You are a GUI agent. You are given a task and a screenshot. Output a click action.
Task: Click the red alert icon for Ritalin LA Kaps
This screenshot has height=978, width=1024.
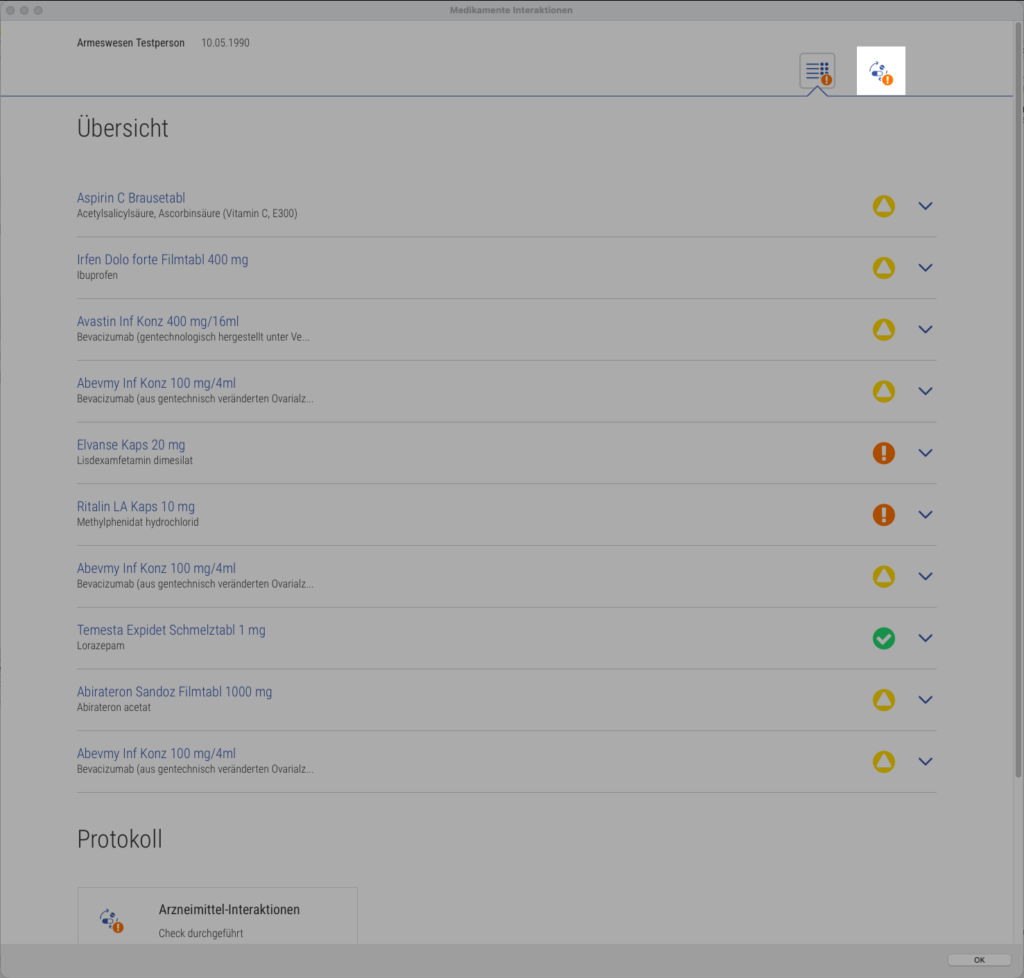tap(884, 514)
